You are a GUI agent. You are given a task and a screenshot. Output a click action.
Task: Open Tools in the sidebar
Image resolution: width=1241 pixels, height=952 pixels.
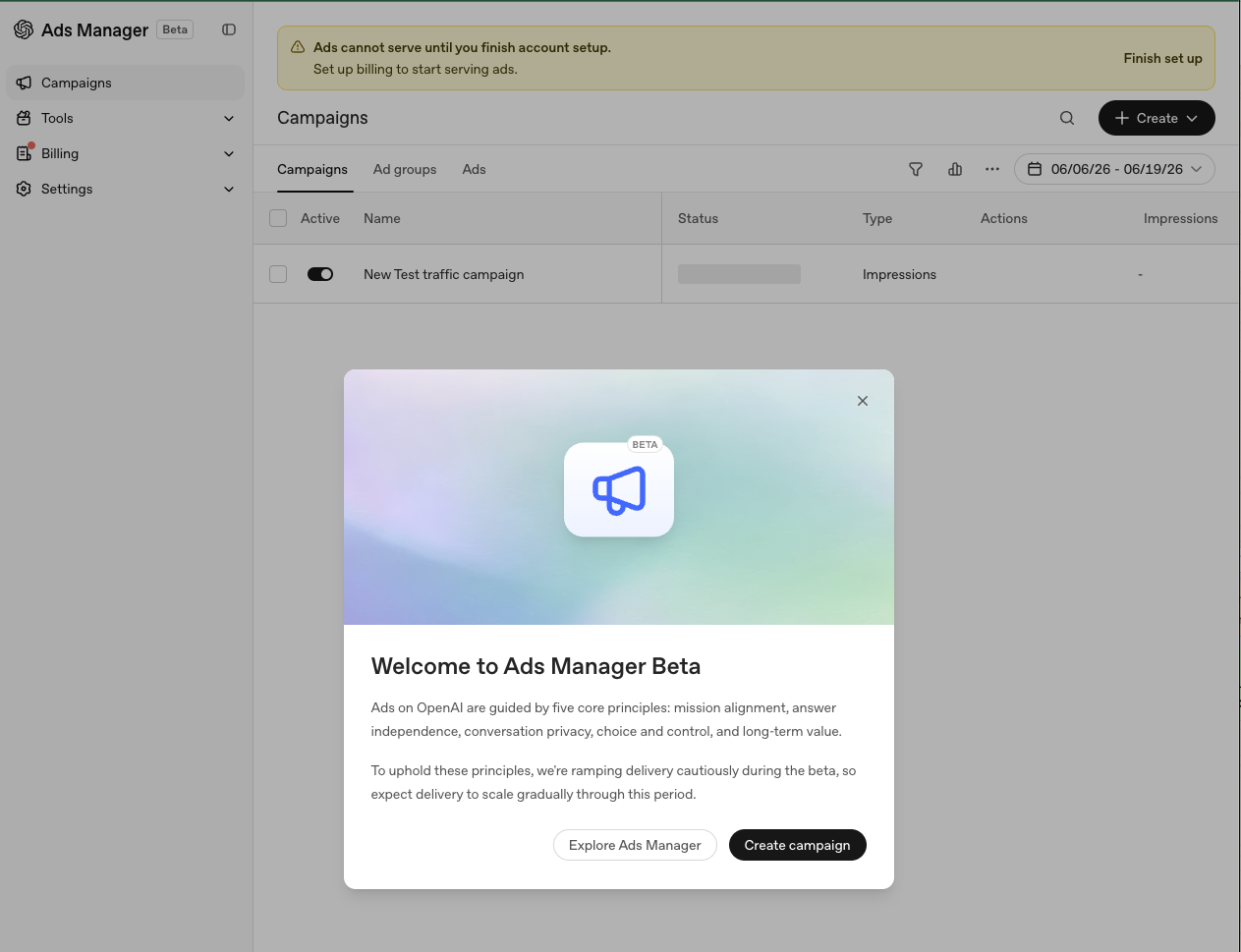click(126, 118)
